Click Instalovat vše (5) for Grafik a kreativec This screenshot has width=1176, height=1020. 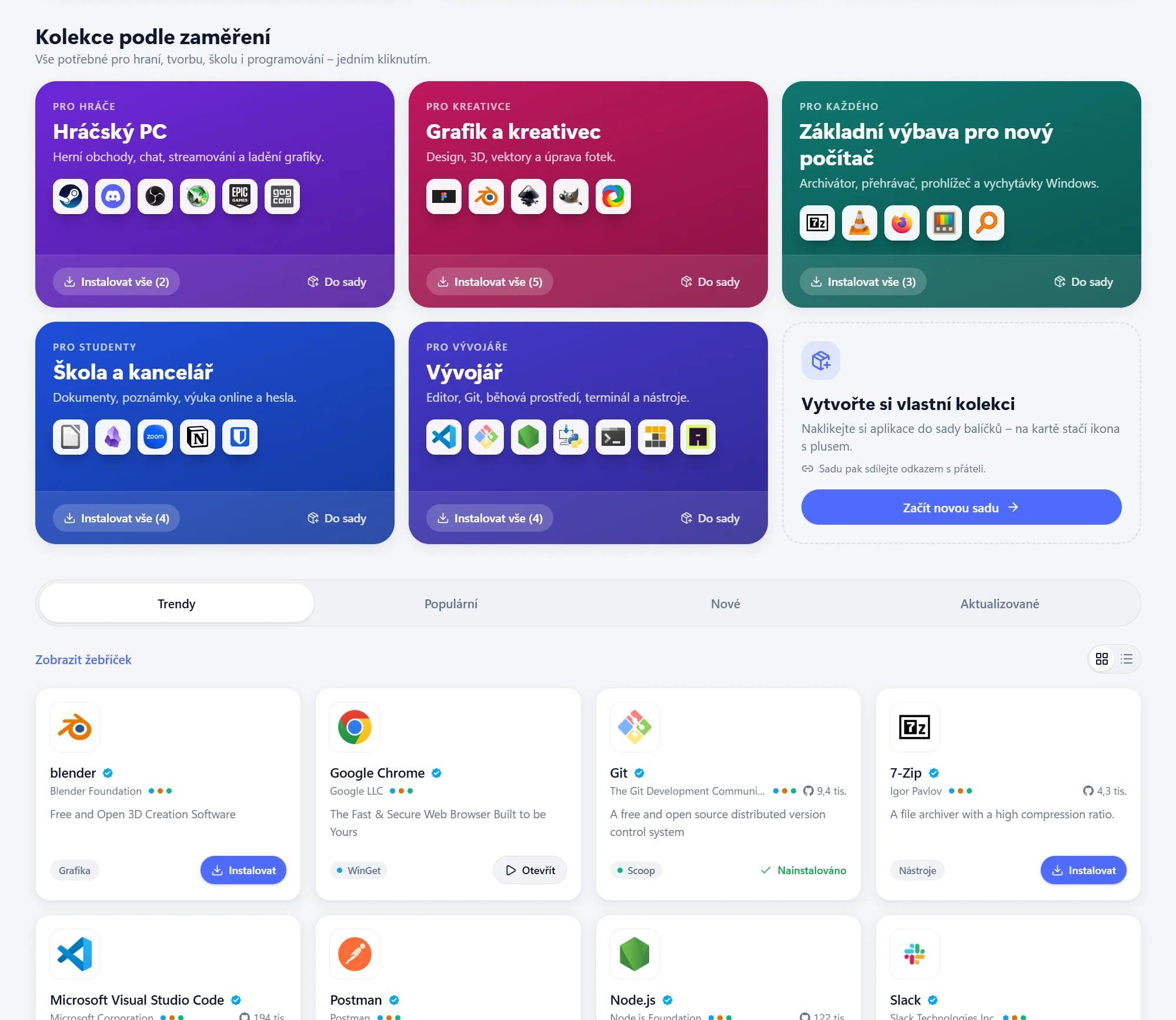click(490, 282)
